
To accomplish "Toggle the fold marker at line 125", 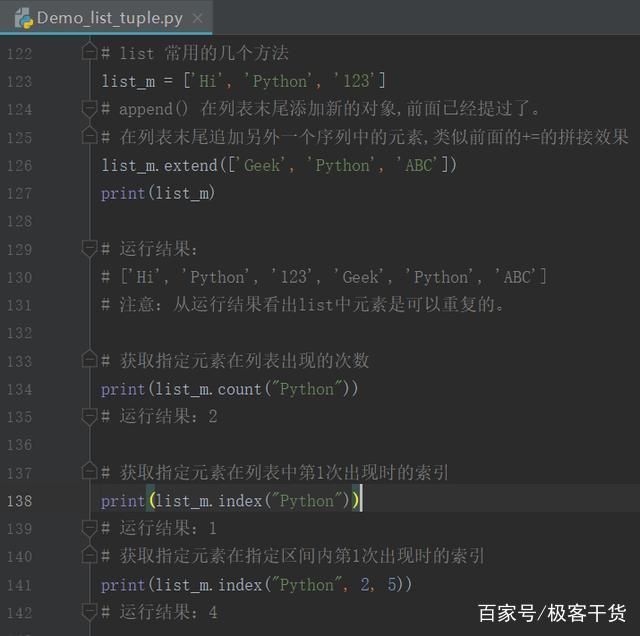I will (x=89, y=136).
